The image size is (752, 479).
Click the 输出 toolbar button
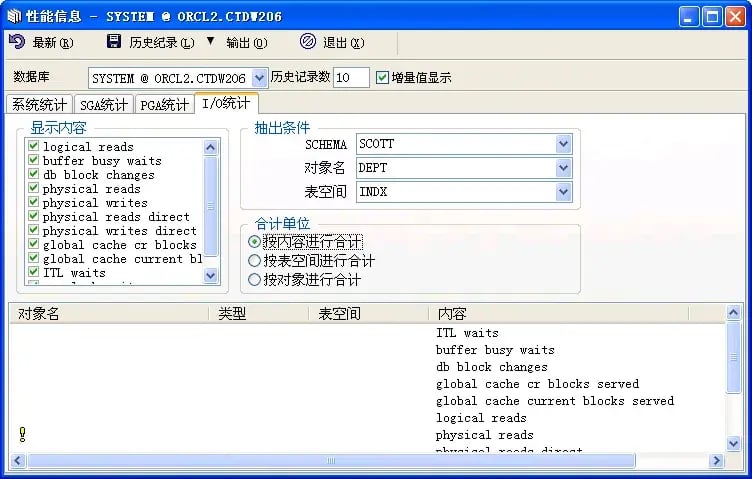click(246, 43)
